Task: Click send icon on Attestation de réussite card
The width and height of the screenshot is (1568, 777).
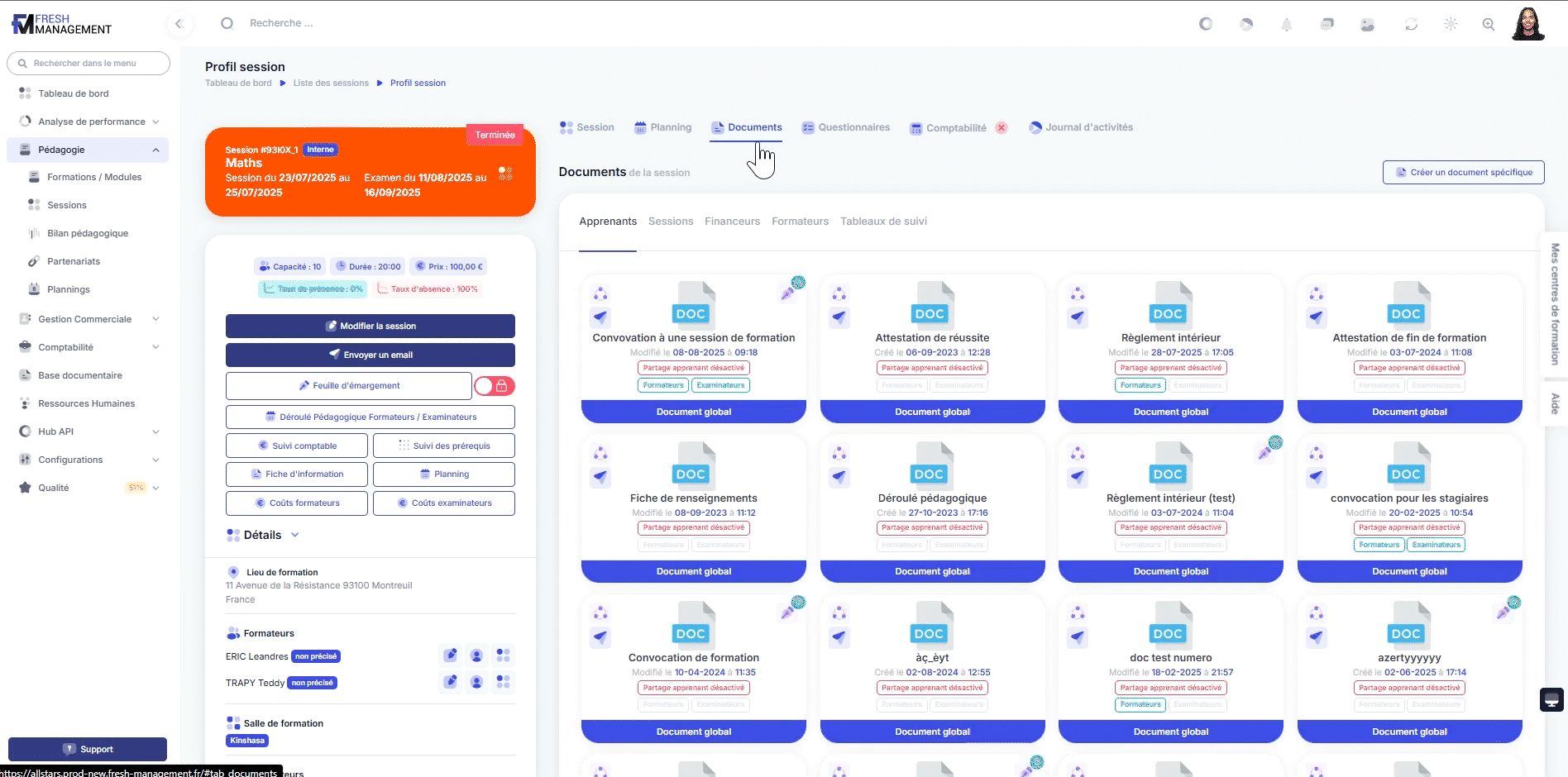Action: (x=839, y=317)
